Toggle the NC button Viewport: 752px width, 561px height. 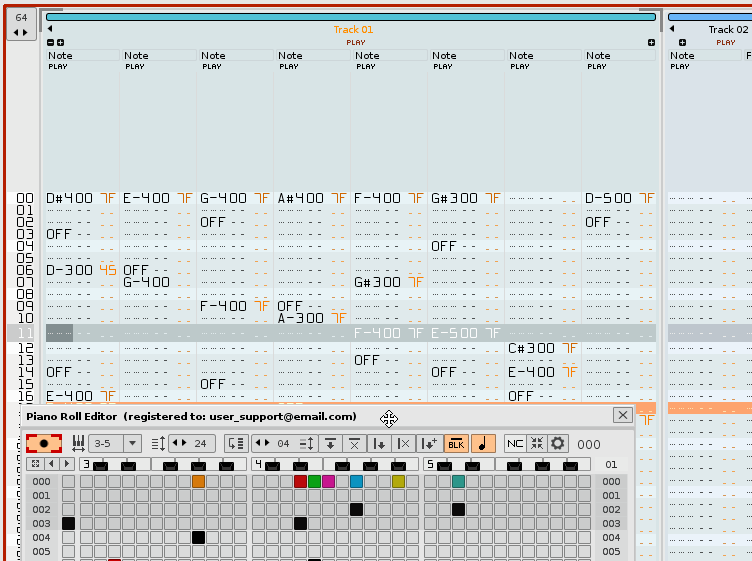point(515,443)
